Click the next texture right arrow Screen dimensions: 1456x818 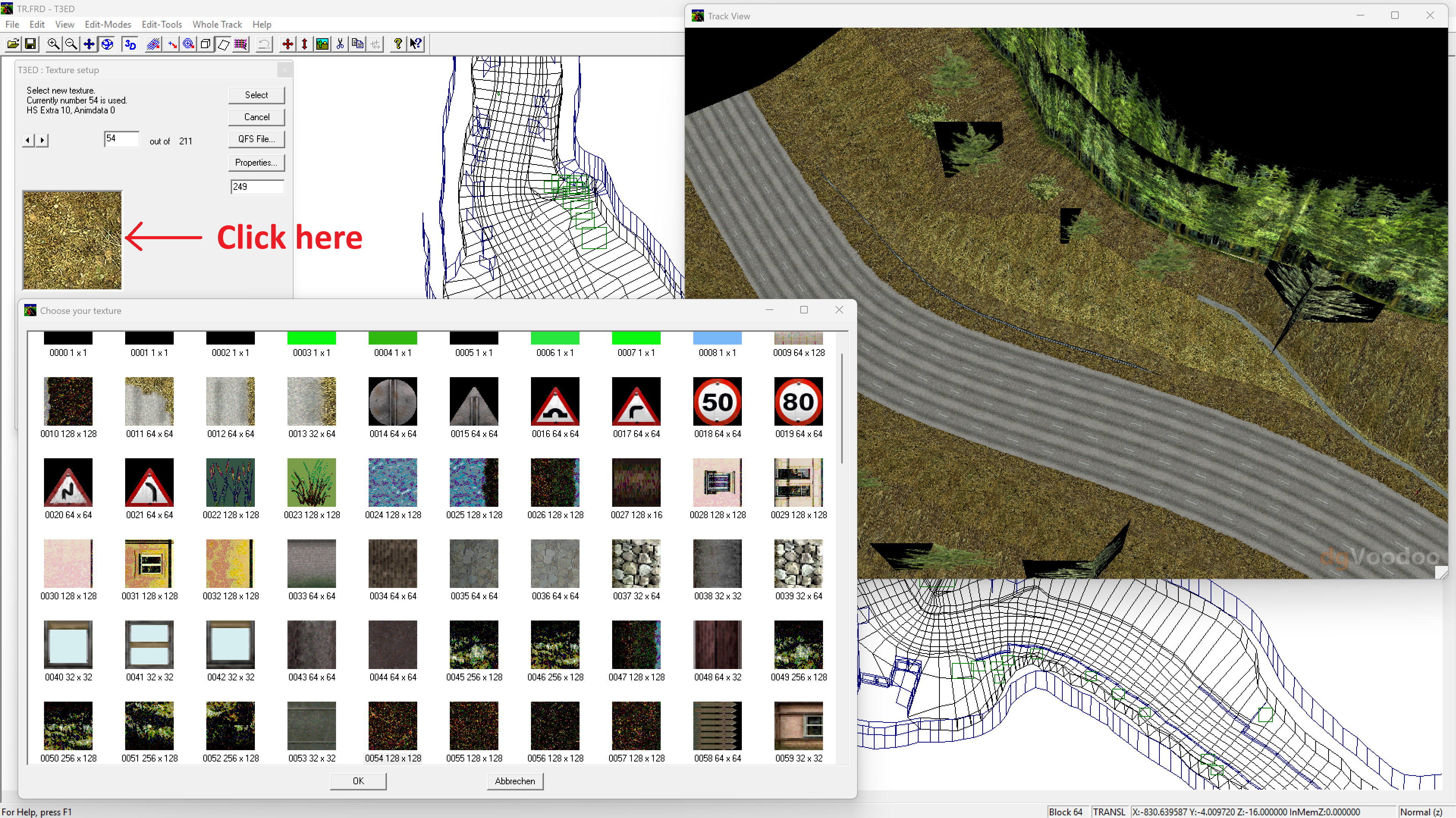(x=43, y=140)
